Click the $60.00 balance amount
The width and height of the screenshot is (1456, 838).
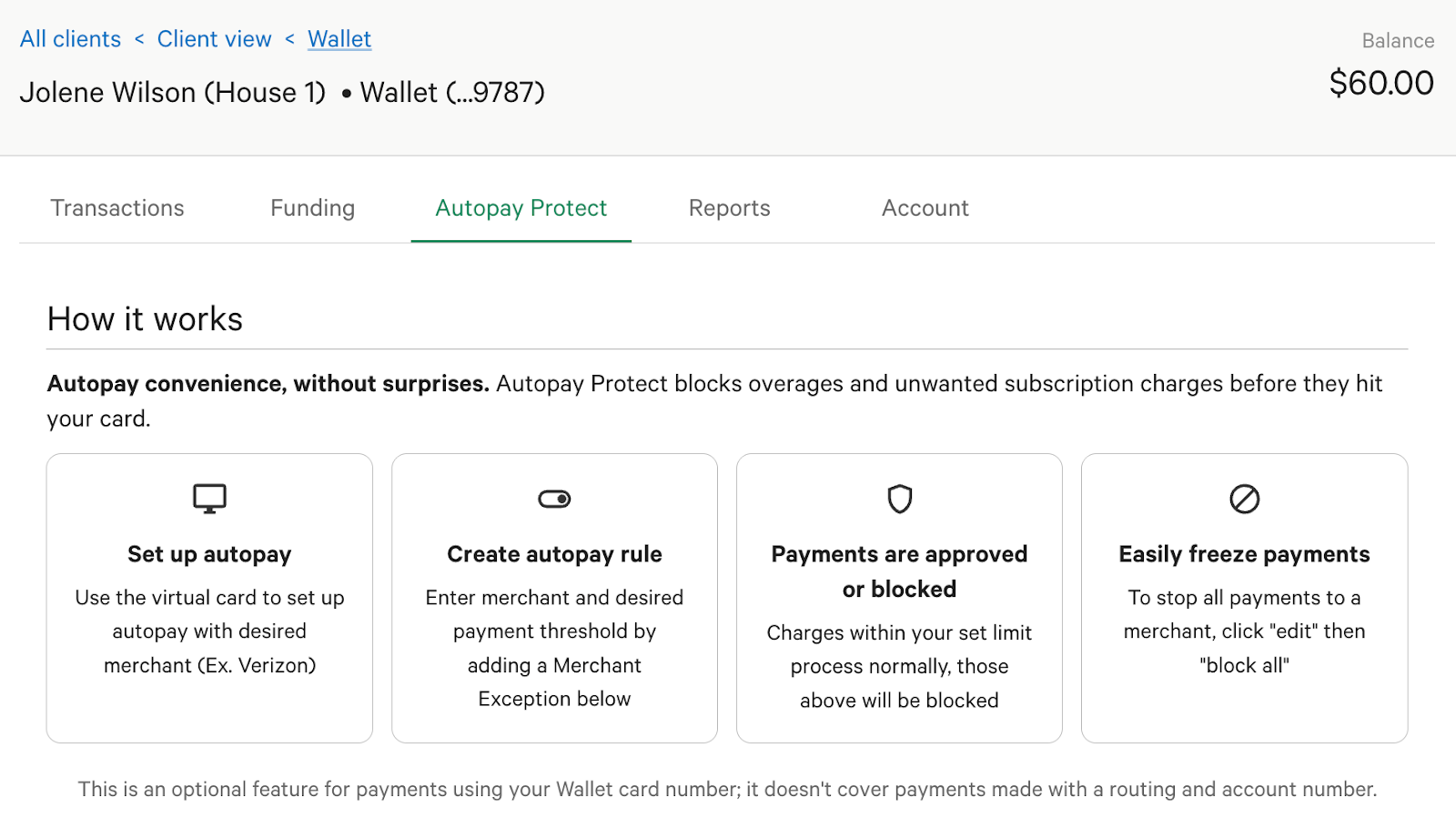[1380, 83]
